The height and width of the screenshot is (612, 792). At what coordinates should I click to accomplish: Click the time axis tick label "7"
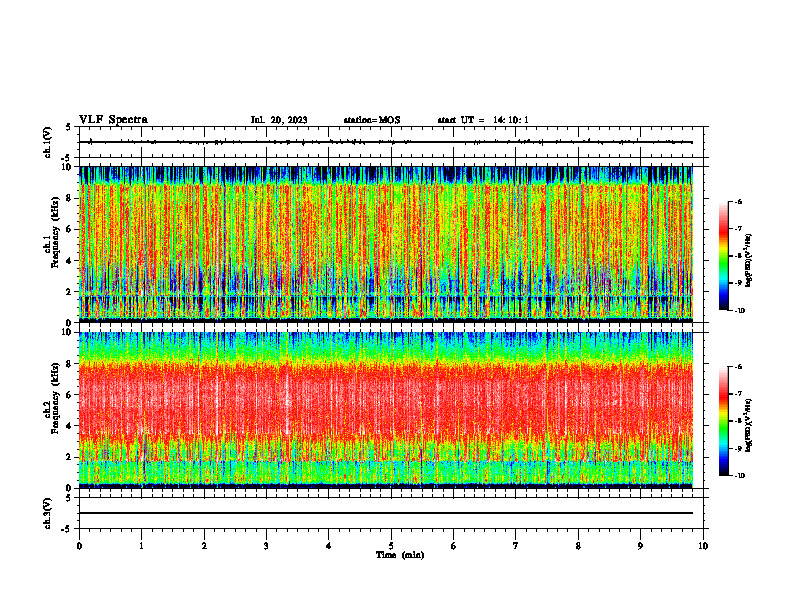(x=516, y=546)
